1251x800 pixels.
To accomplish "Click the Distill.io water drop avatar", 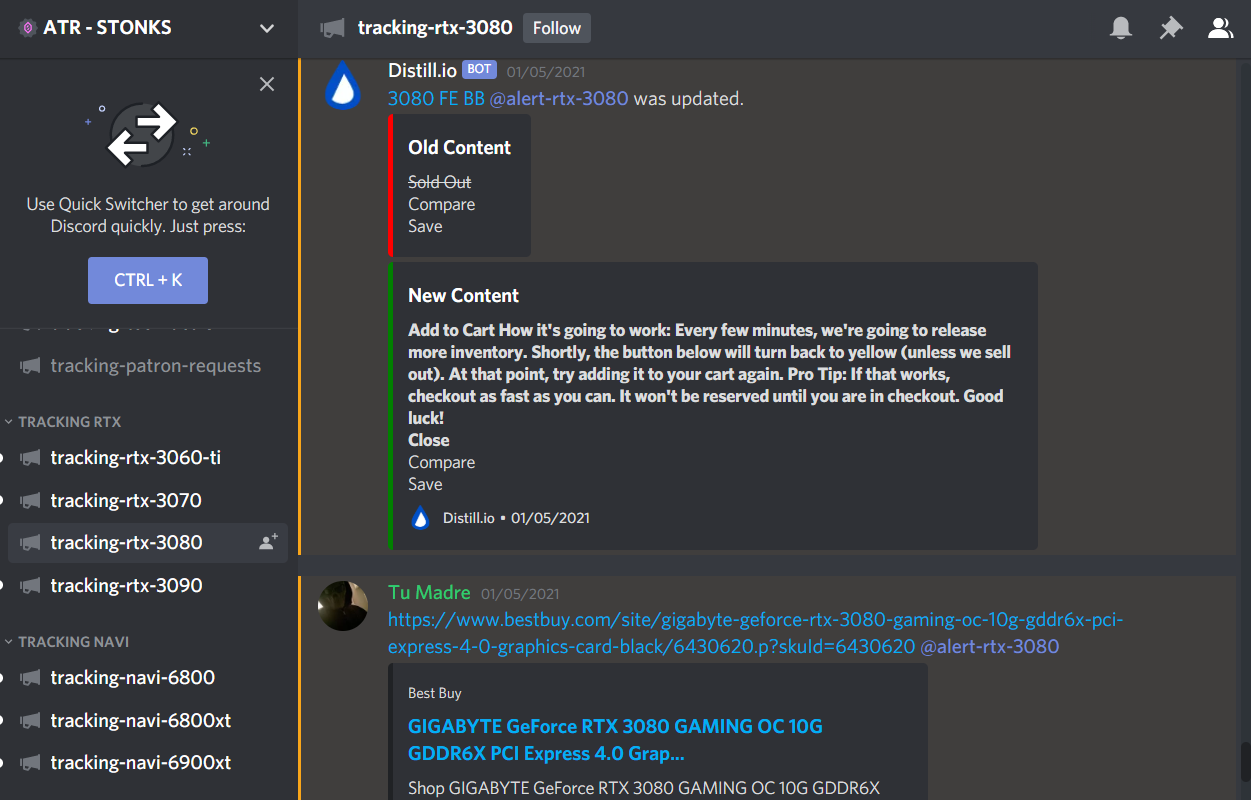I will (x=343, y=85).
